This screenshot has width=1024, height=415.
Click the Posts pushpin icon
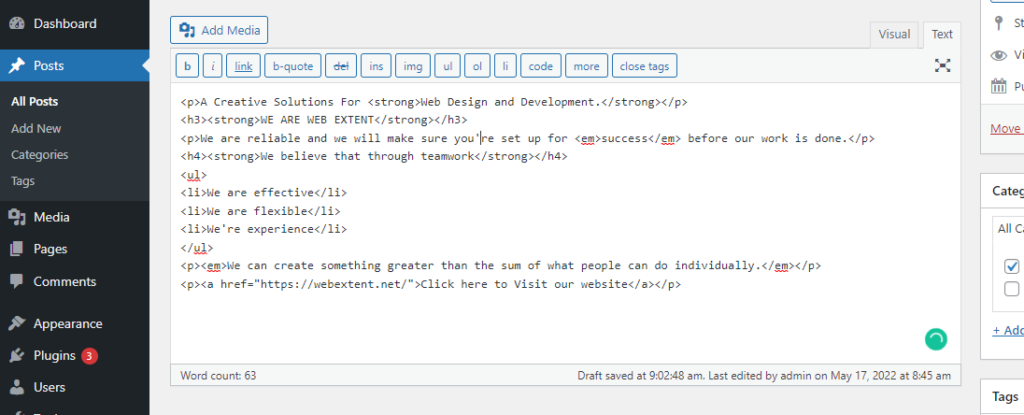(17, 65)
